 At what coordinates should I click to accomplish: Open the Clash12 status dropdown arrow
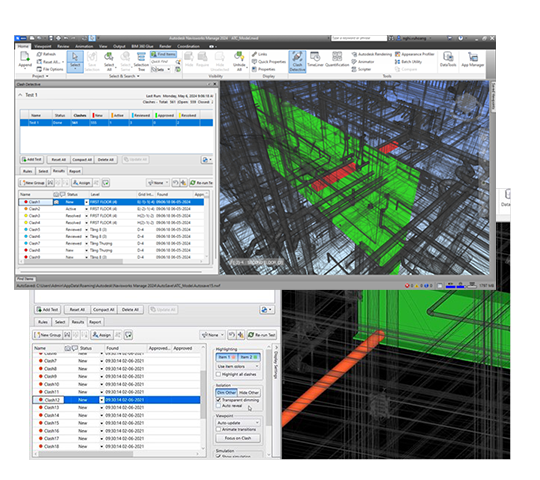click(102, 400)
